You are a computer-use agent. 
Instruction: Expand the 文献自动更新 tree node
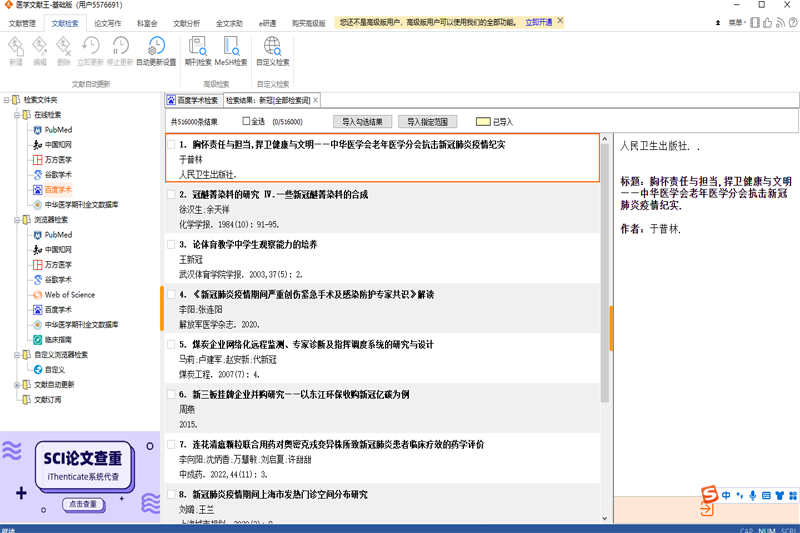click(16, 384)
